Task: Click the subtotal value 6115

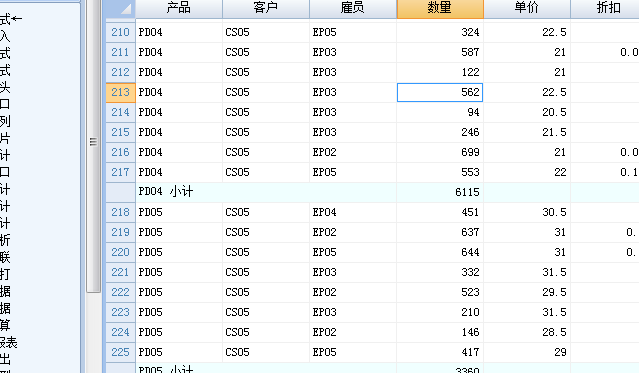Action: 440,192
